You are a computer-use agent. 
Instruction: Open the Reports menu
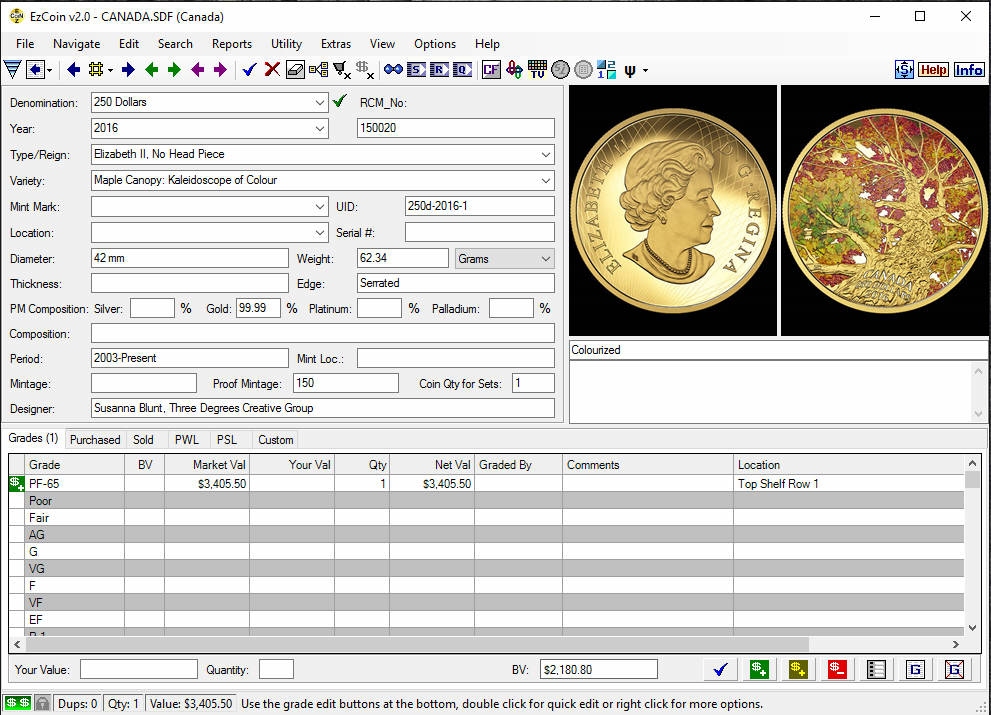tap(231, 43)
